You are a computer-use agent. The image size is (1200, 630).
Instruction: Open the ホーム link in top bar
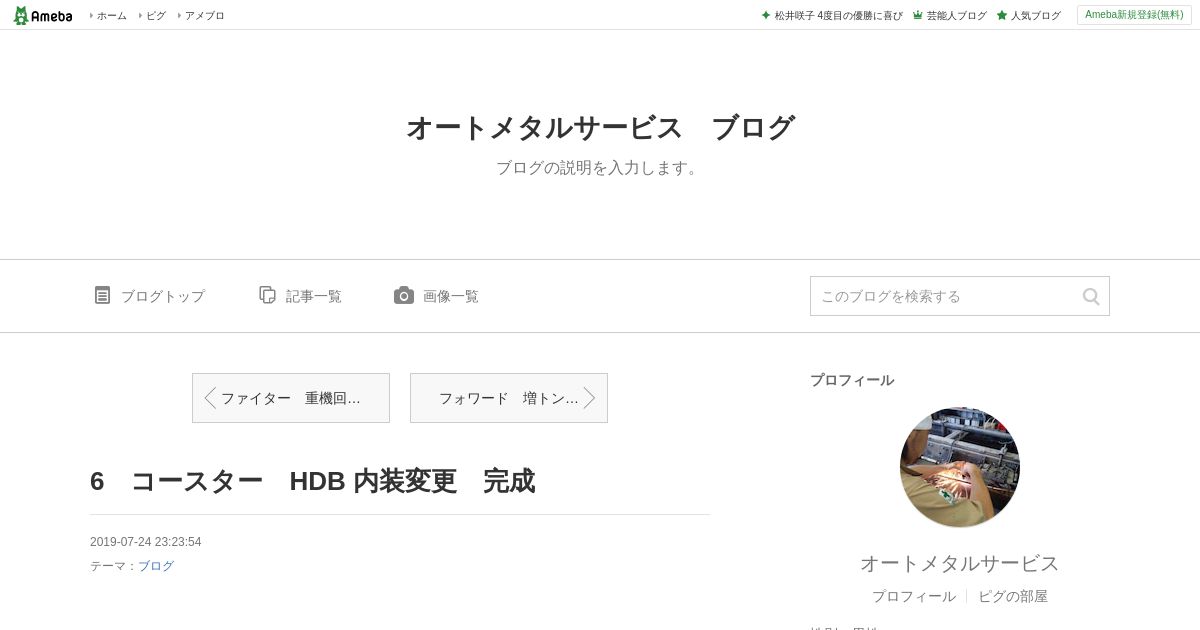pyautogui.click(x=111, y=16)
